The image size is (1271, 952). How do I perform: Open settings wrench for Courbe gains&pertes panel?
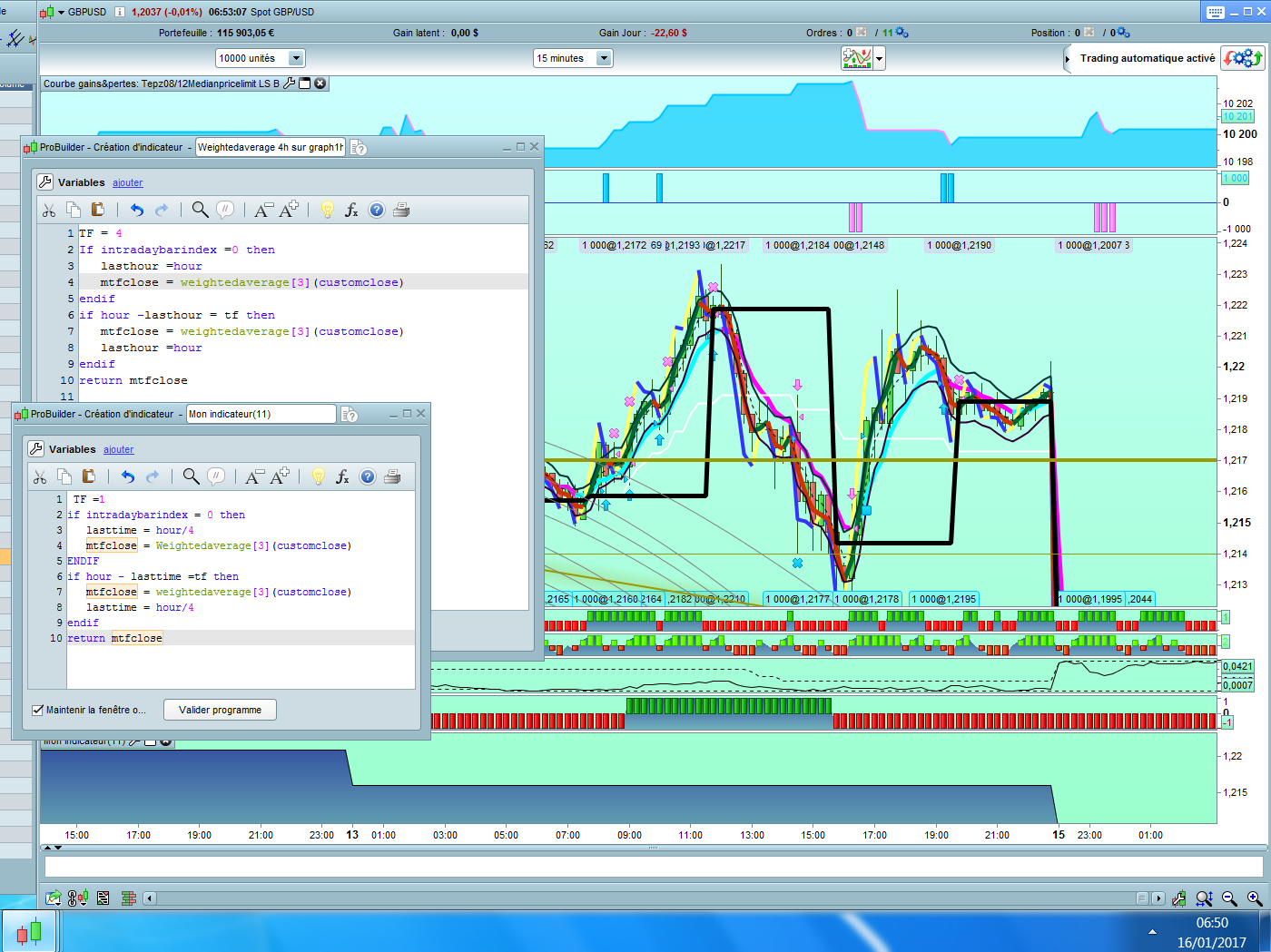[x=290, y=83]
